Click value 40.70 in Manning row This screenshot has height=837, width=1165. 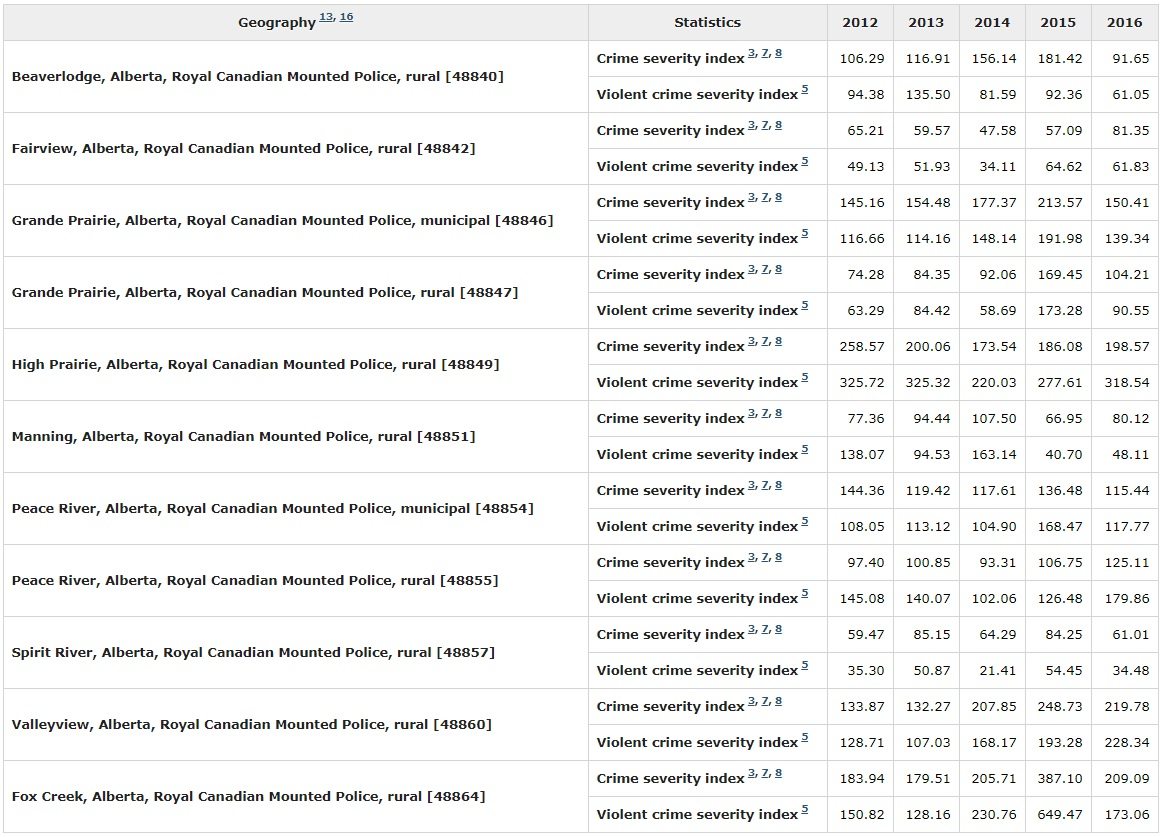[x=1064, y=455]
